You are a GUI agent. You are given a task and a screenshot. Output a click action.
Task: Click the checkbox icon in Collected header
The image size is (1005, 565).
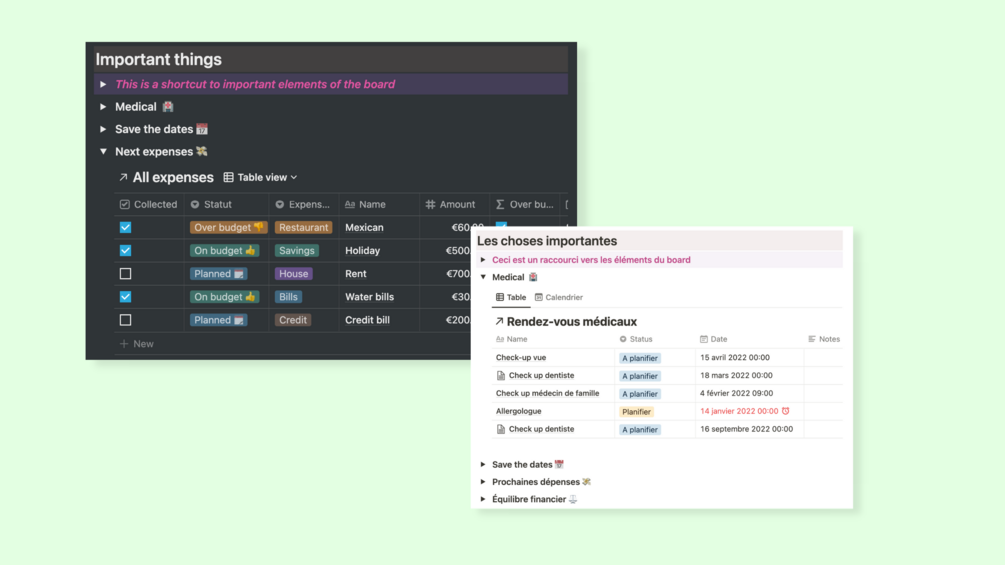pos(124,204)
